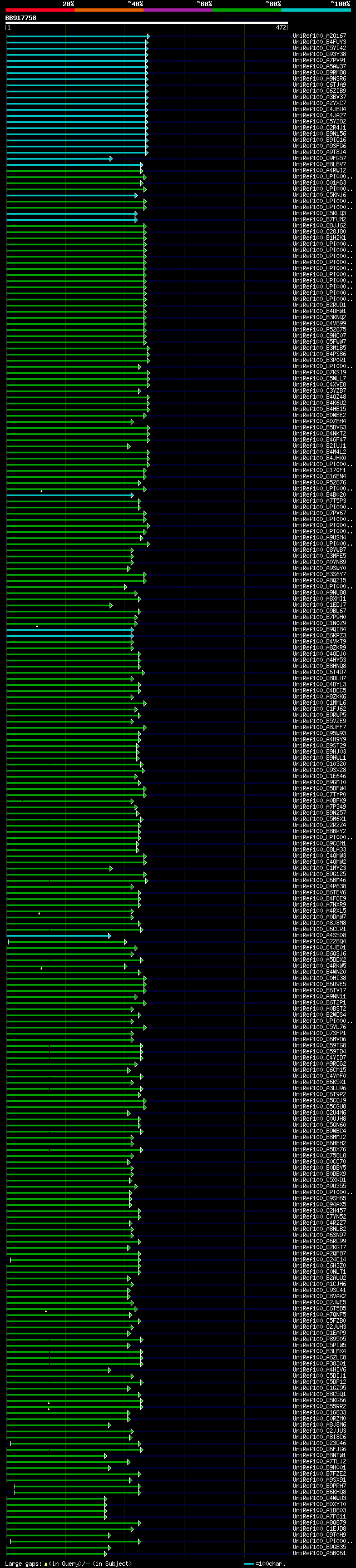Select the UniRef100_A3BV37 label
This screenshot has height=1568, width=356.
[x=319, y=97]
